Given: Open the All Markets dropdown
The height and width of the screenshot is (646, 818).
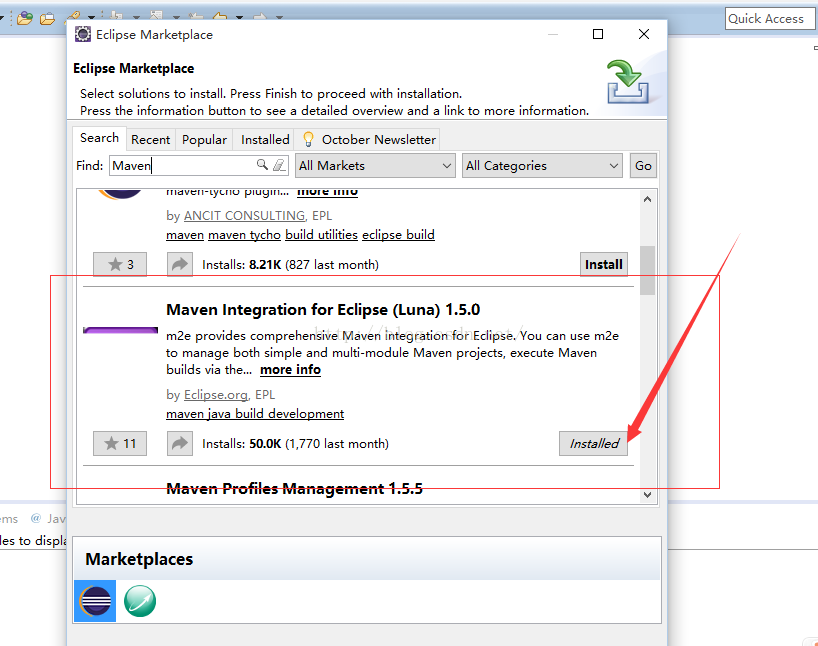Looking at the screenshot, I should pos(375,165).
